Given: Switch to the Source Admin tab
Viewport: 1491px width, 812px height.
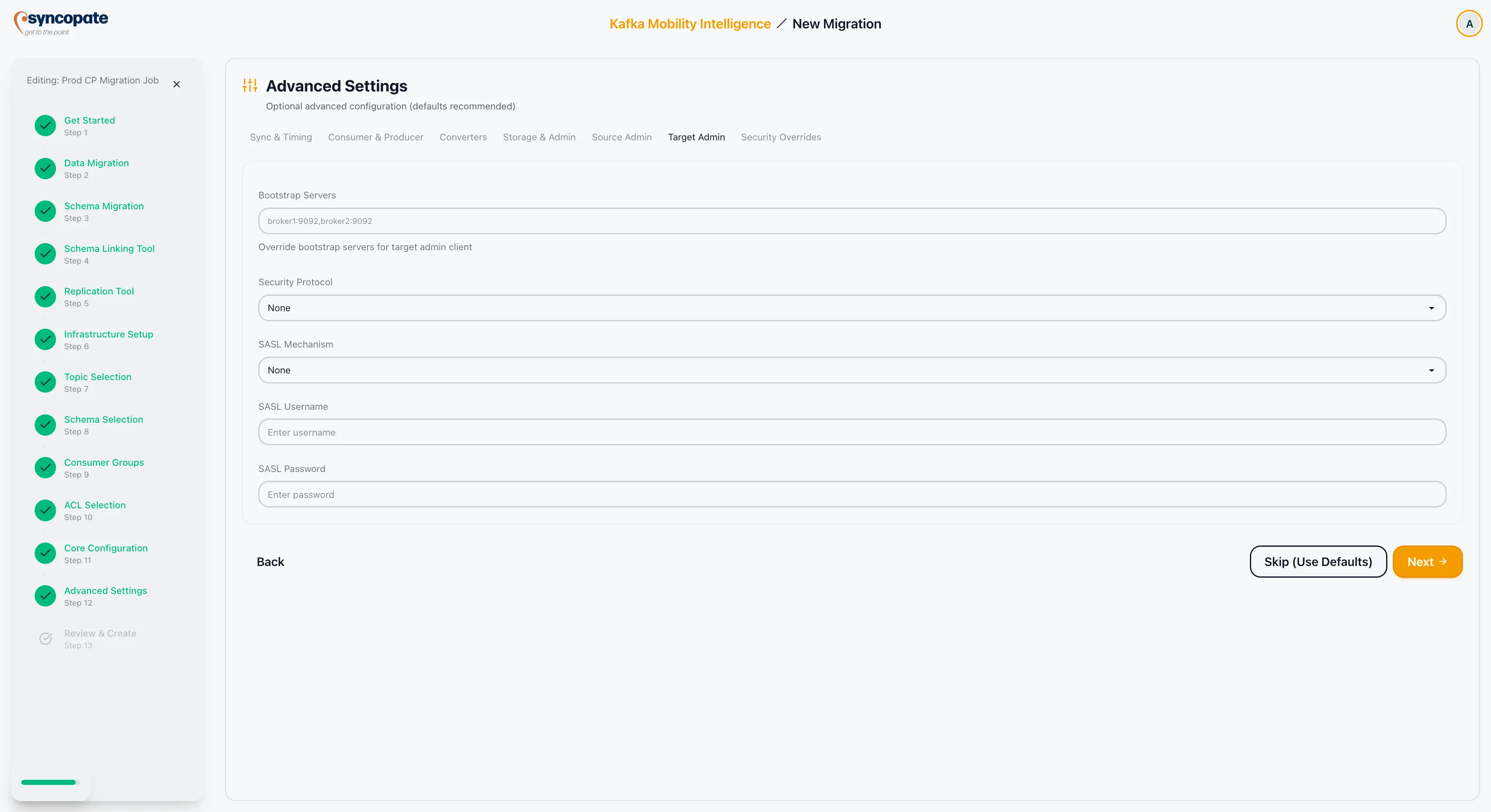Looking at the screenshot, I should click(621, 137).
